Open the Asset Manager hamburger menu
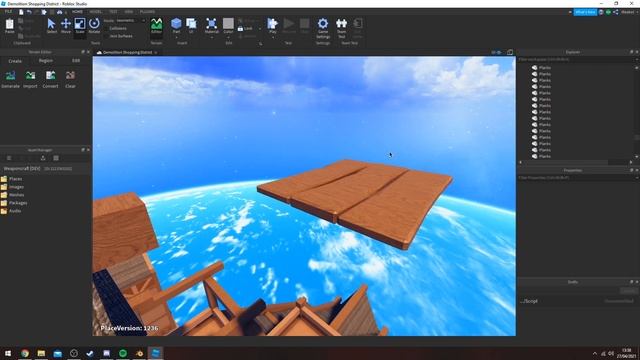The width and height of the screenshot is (640, 360). point(9,158)
